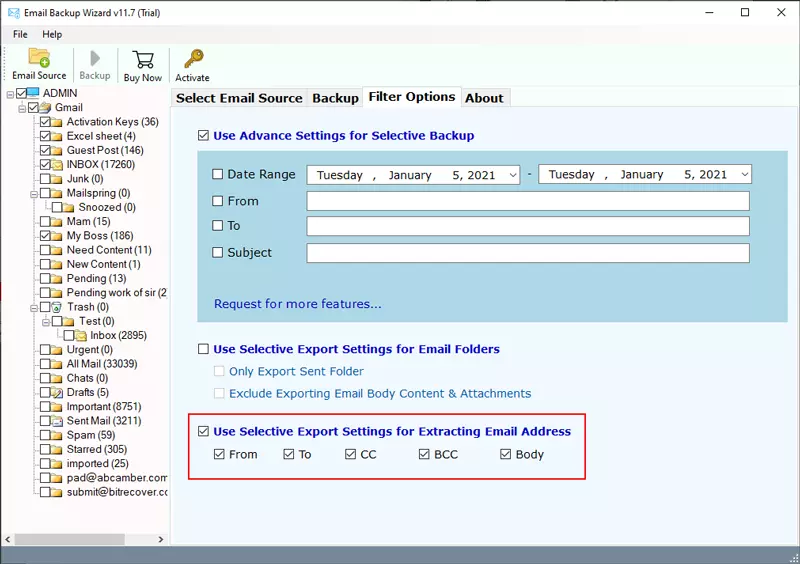
Task: Click the Backup play toolbar icon
Action: coord(94,58)
